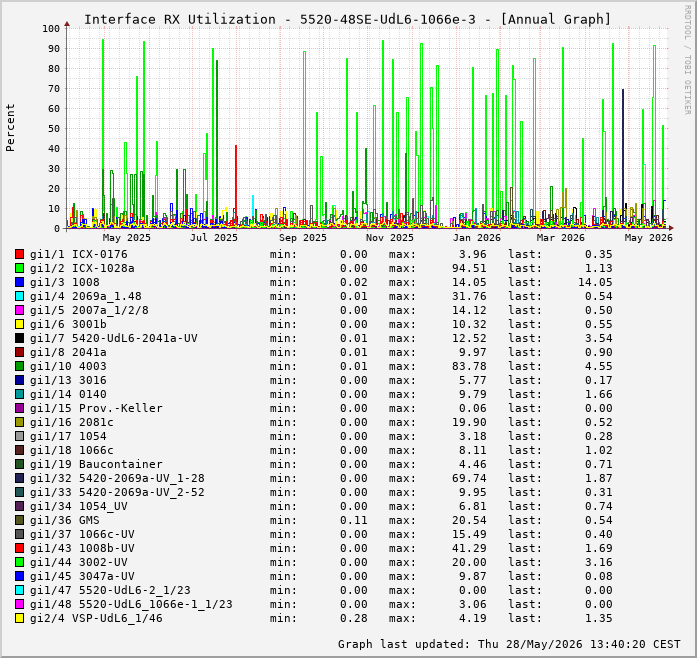This screenshot has height=658, width=697.
Task: Click the min value 0.11 for gi1/36
Action: coord(354,520)
